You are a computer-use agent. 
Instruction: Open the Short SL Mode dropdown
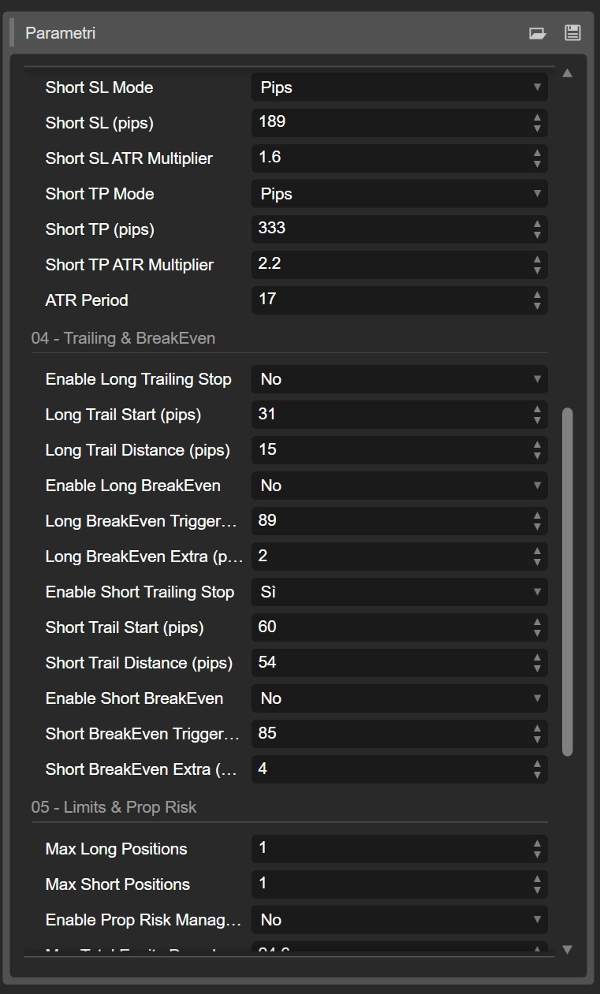click(399, 88)
